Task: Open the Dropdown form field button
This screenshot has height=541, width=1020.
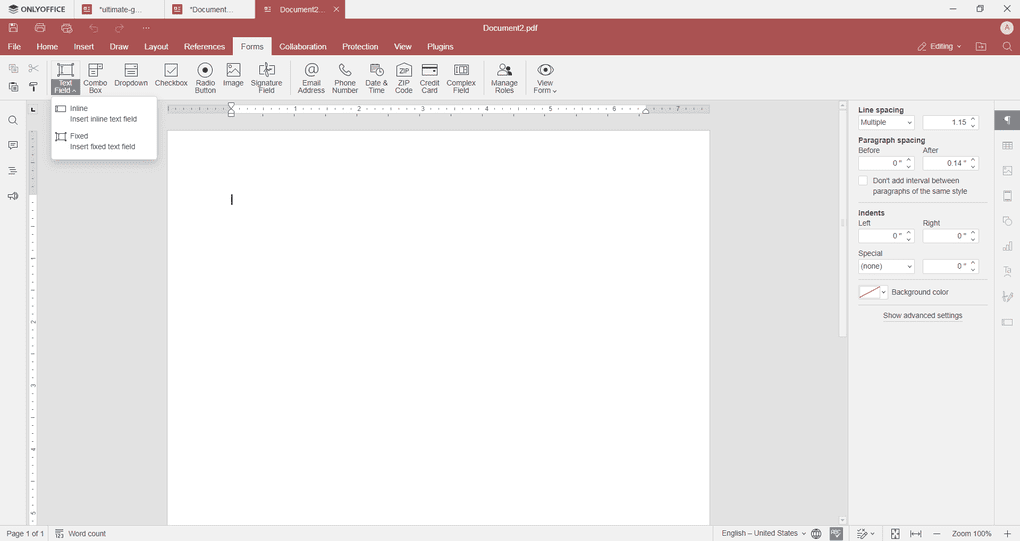Action: pos(131,75)
